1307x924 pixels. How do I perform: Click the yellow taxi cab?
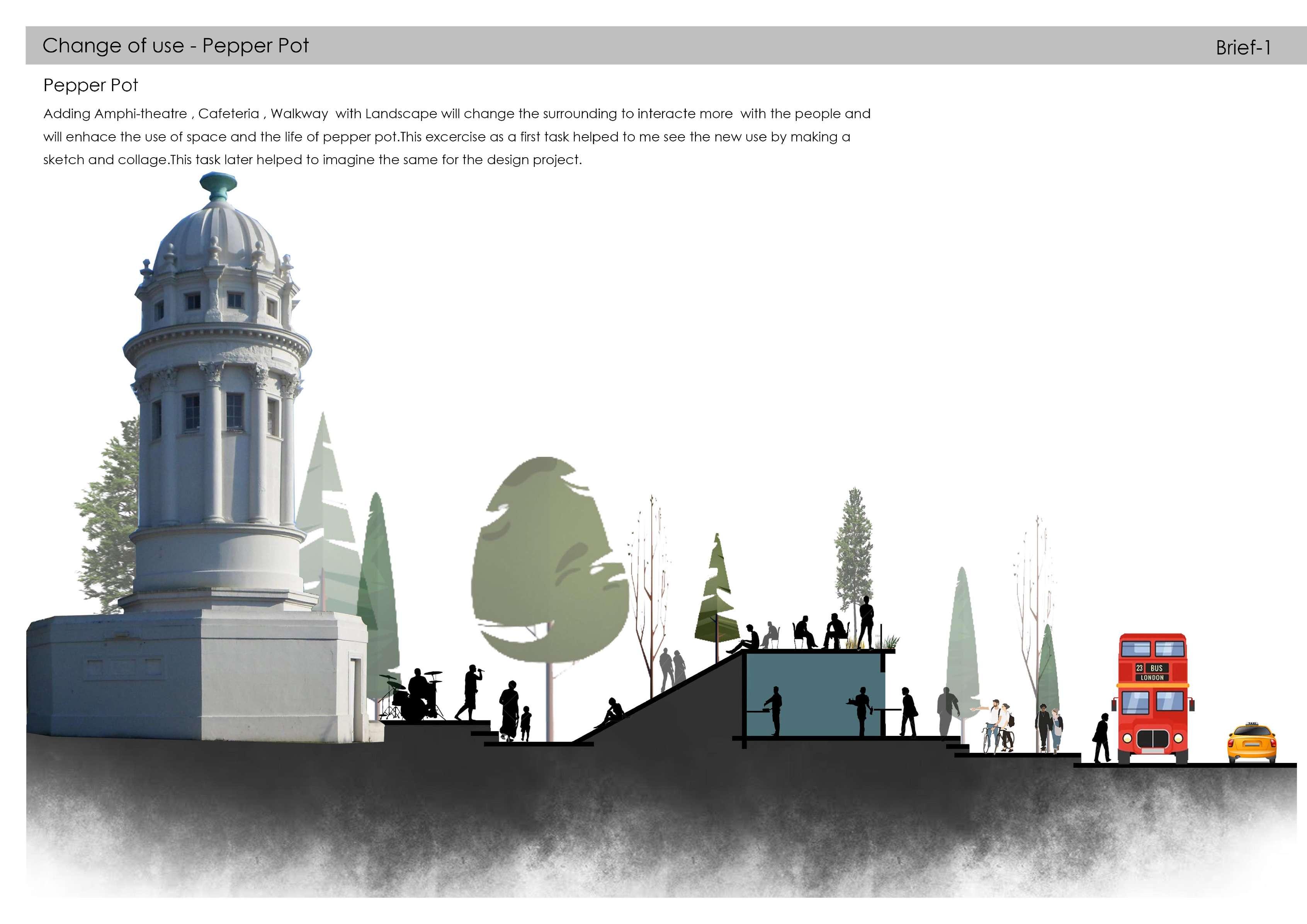click(x=1251, y=742)
